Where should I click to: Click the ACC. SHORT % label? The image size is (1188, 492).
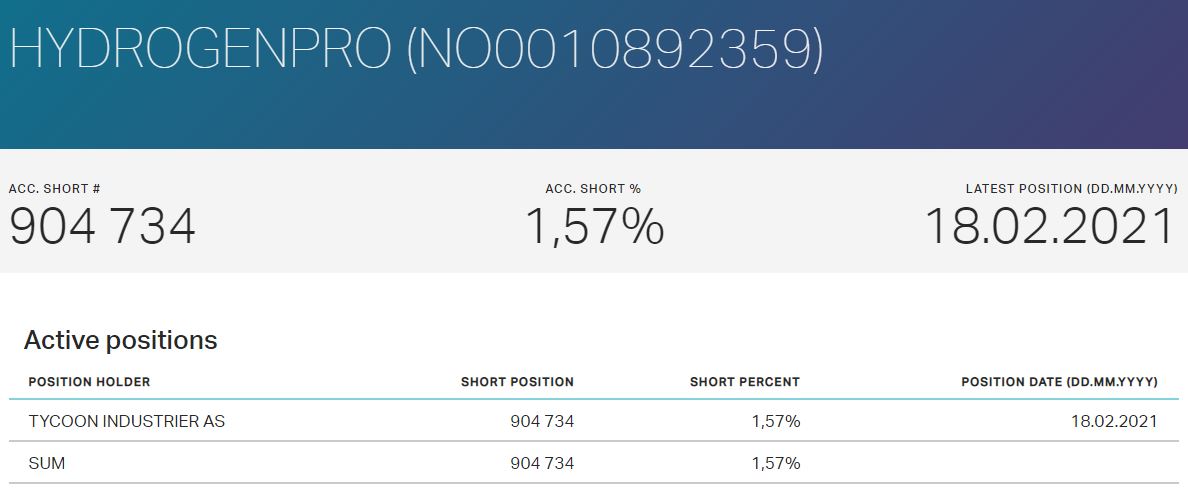(x=593, y=189)
